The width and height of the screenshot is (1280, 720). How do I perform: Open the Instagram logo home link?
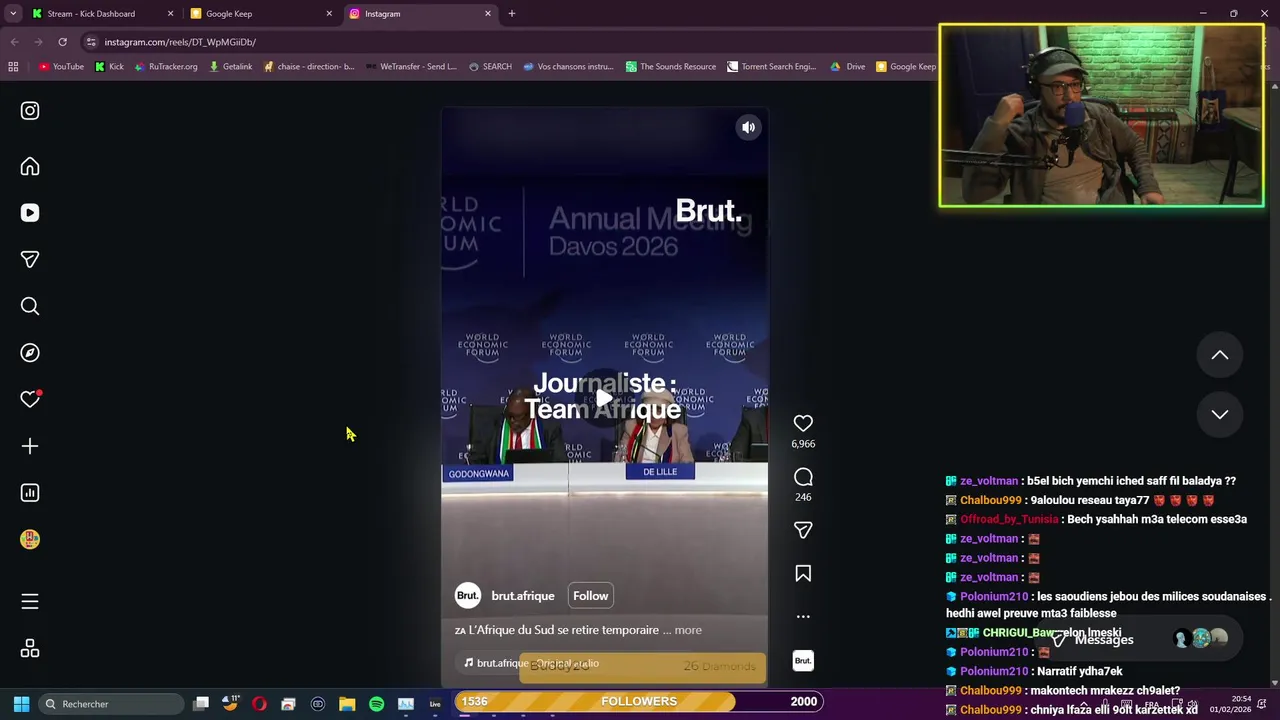(30, 111)
